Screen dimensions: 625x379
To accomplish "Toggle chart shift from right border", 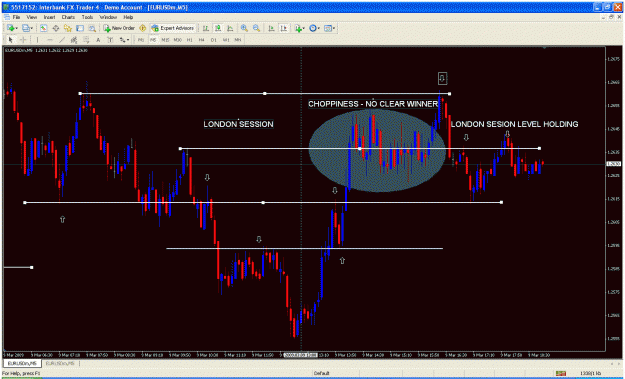I will tap(283, 28).
